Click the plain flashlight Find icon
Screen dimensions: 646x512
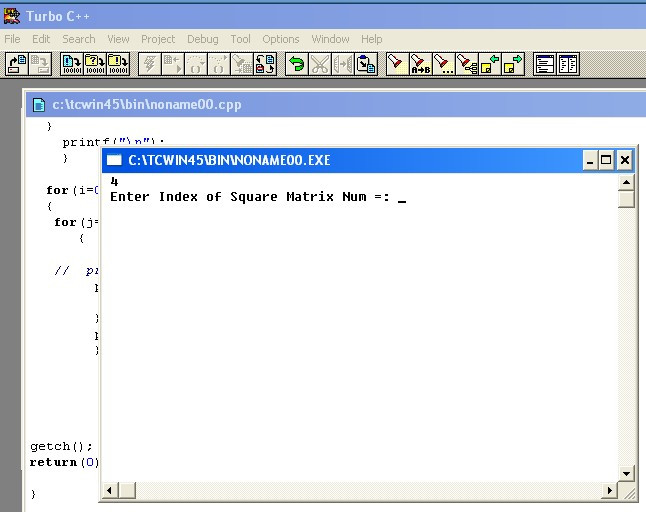(397, 64)
